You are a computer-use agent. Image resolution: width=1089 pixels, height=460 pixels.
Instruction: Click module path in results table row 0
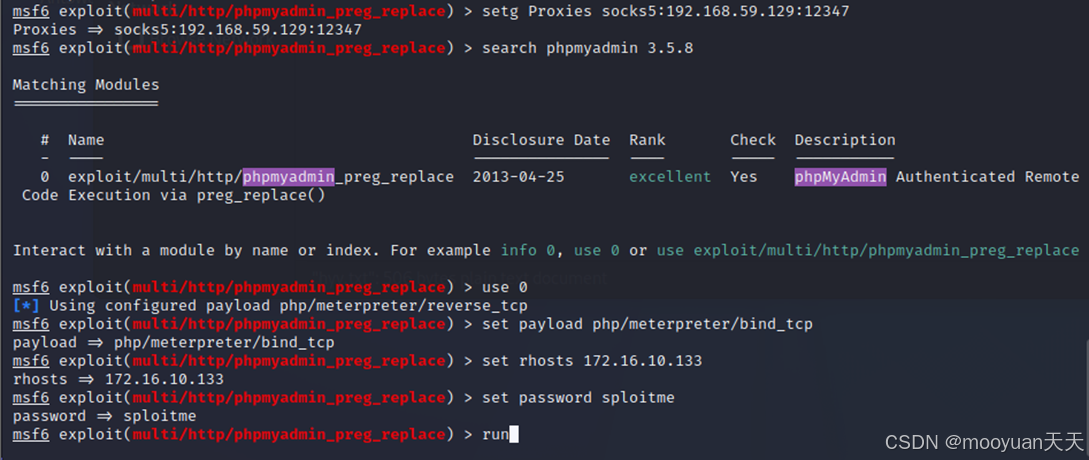(261, 177)
